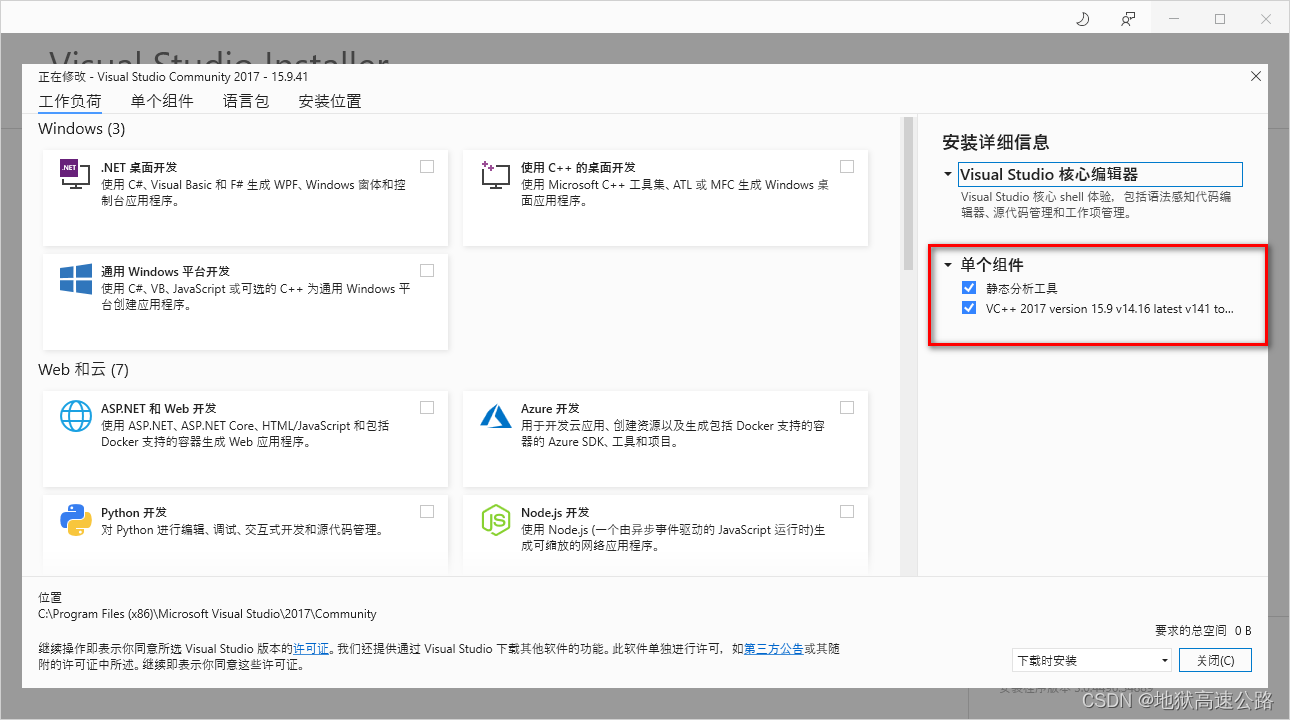Open the feedback icon in title bar
This screenshot has height=720, width=1290.
[x=1128, y=18]
